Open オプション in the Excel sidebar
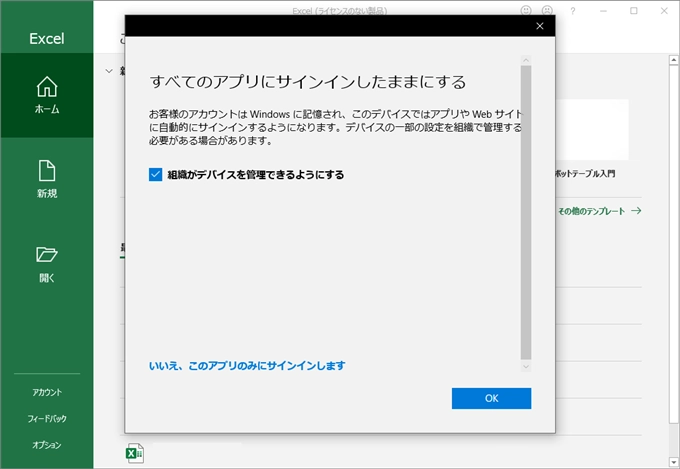The width and height of the screenshot is (680, 469). (47, 445)
